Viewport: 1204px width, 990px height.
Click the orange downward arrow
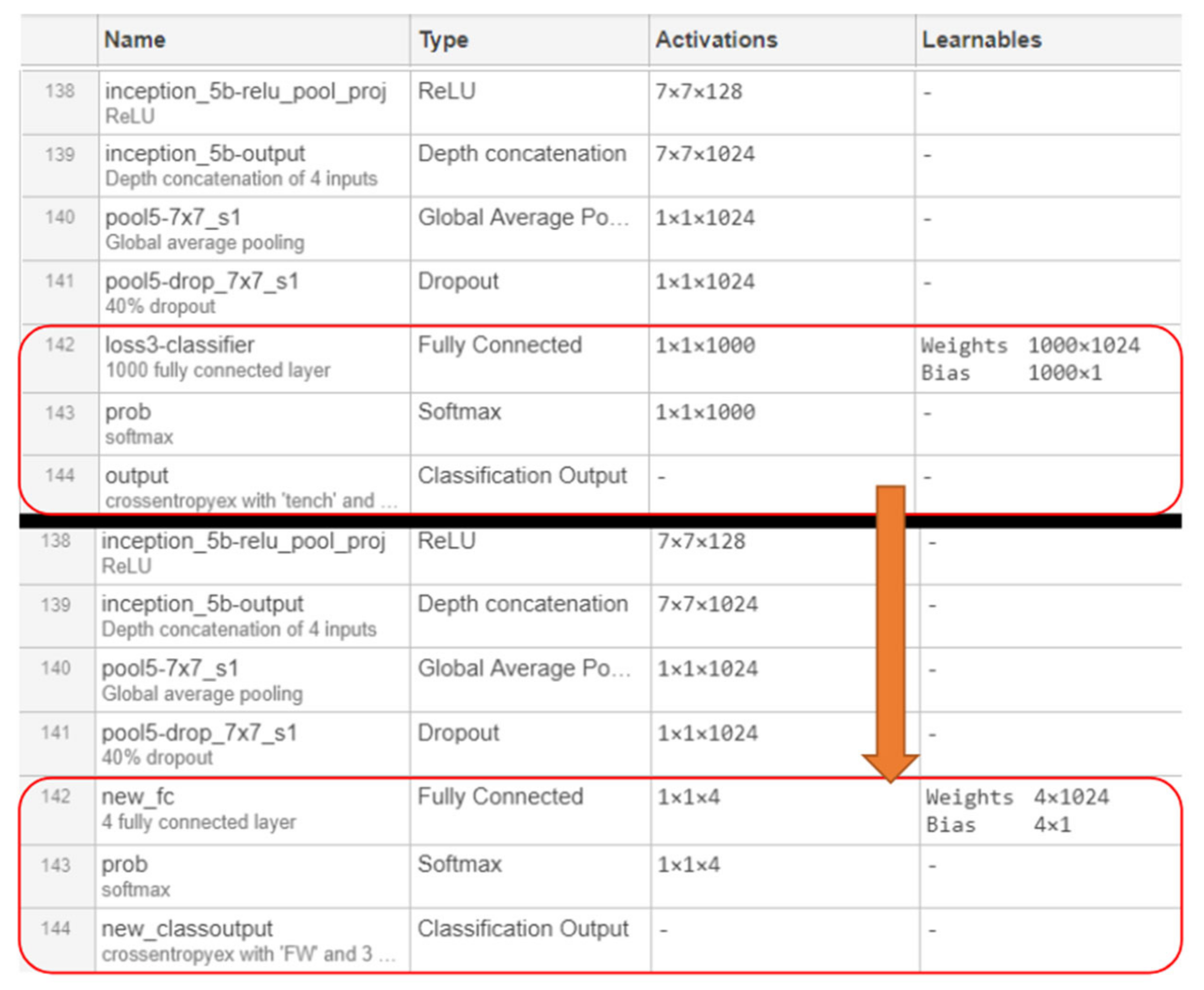(891, 628)
